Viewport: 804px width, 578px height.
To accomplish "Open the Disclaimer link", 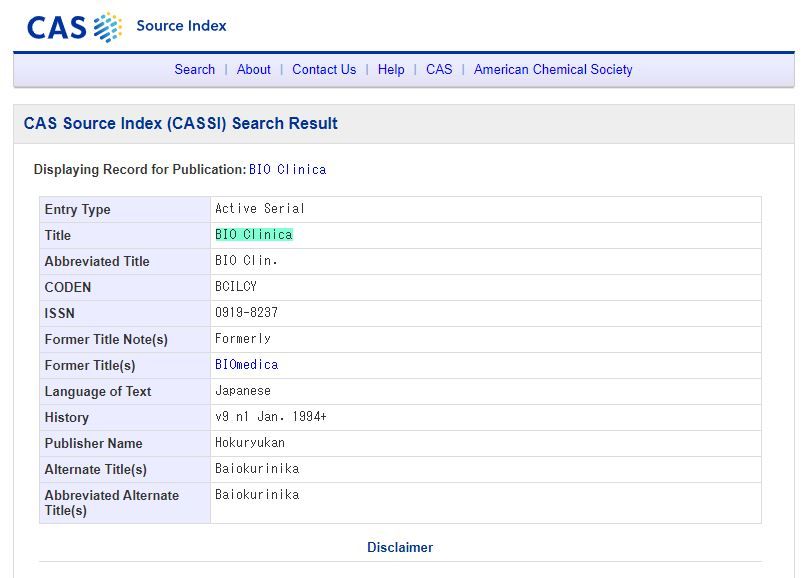I will [x=400, y=547].
